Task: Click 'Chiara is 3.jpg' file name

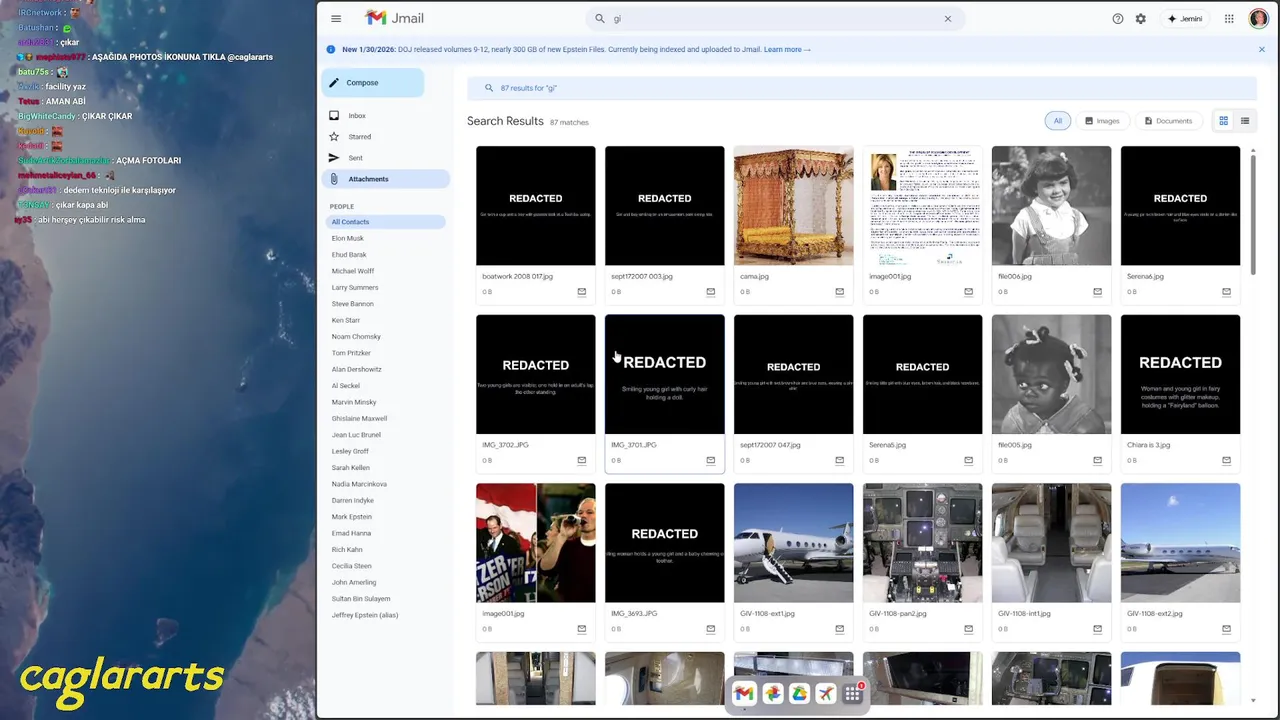Action: point(1148,445)
